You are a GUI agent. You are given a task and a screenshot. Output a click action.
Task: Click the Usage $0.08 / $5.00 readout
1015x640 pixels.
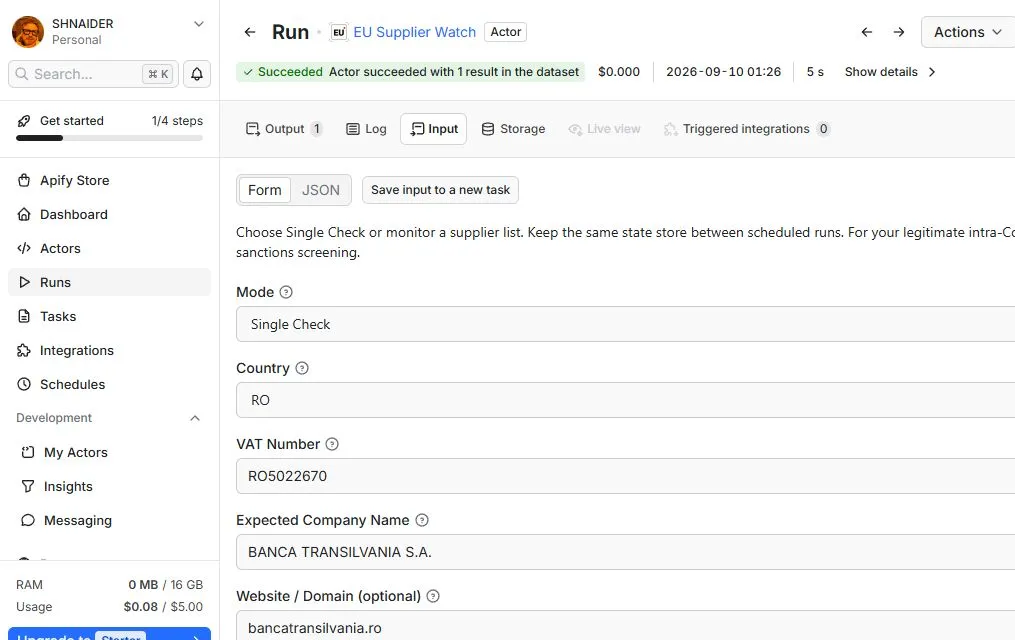[x=109, y=607]
